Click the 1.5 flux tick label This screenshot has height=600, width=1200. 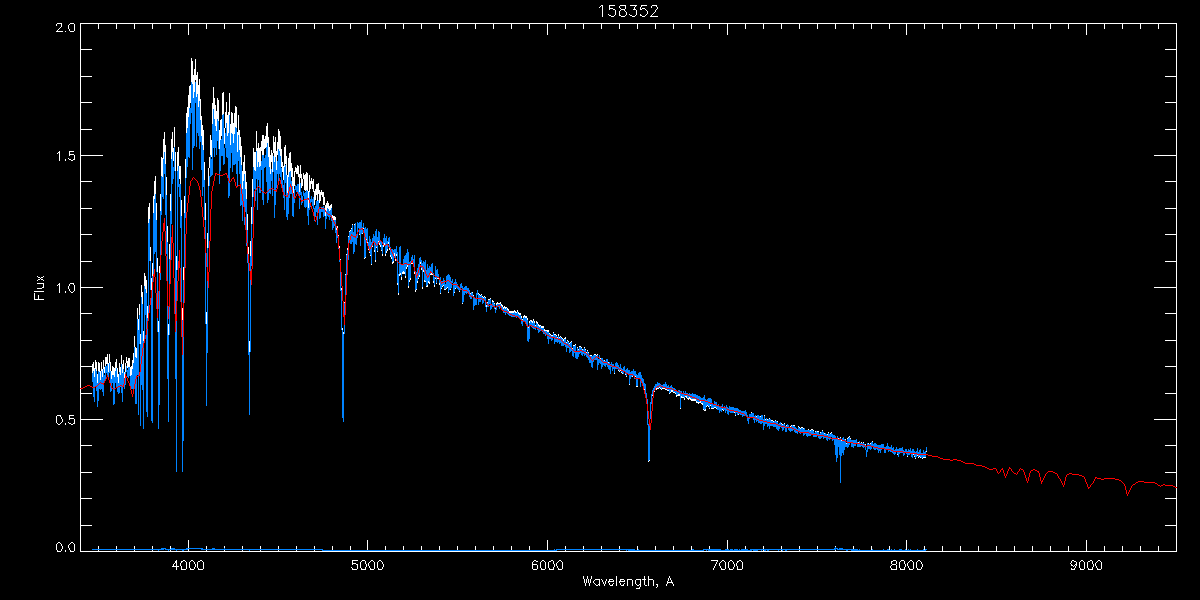click(65, 157)
